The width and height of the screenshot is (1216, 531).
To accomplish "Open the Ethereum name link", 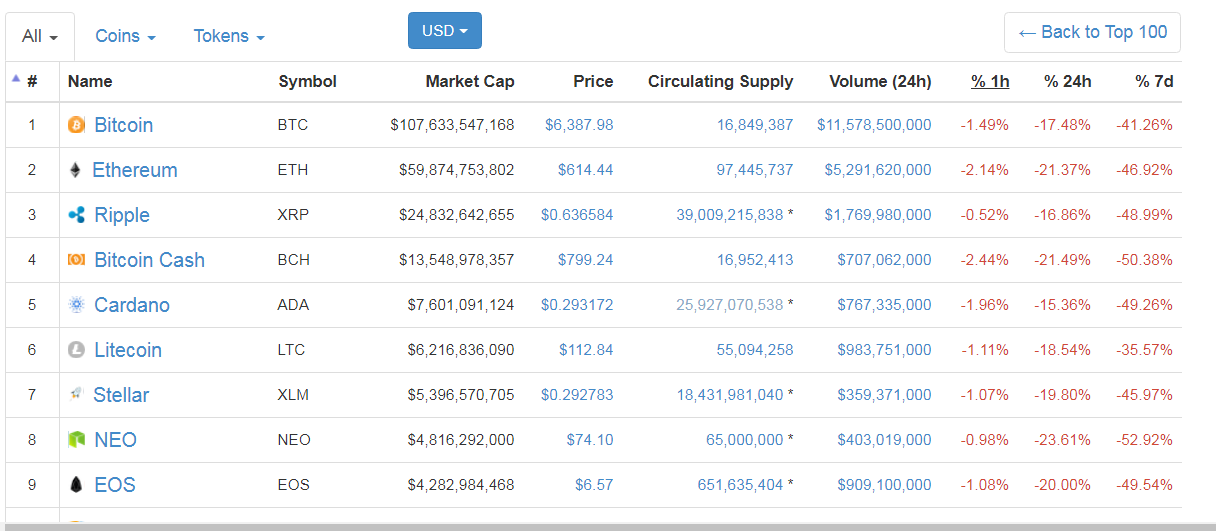I will click(135, 170).
